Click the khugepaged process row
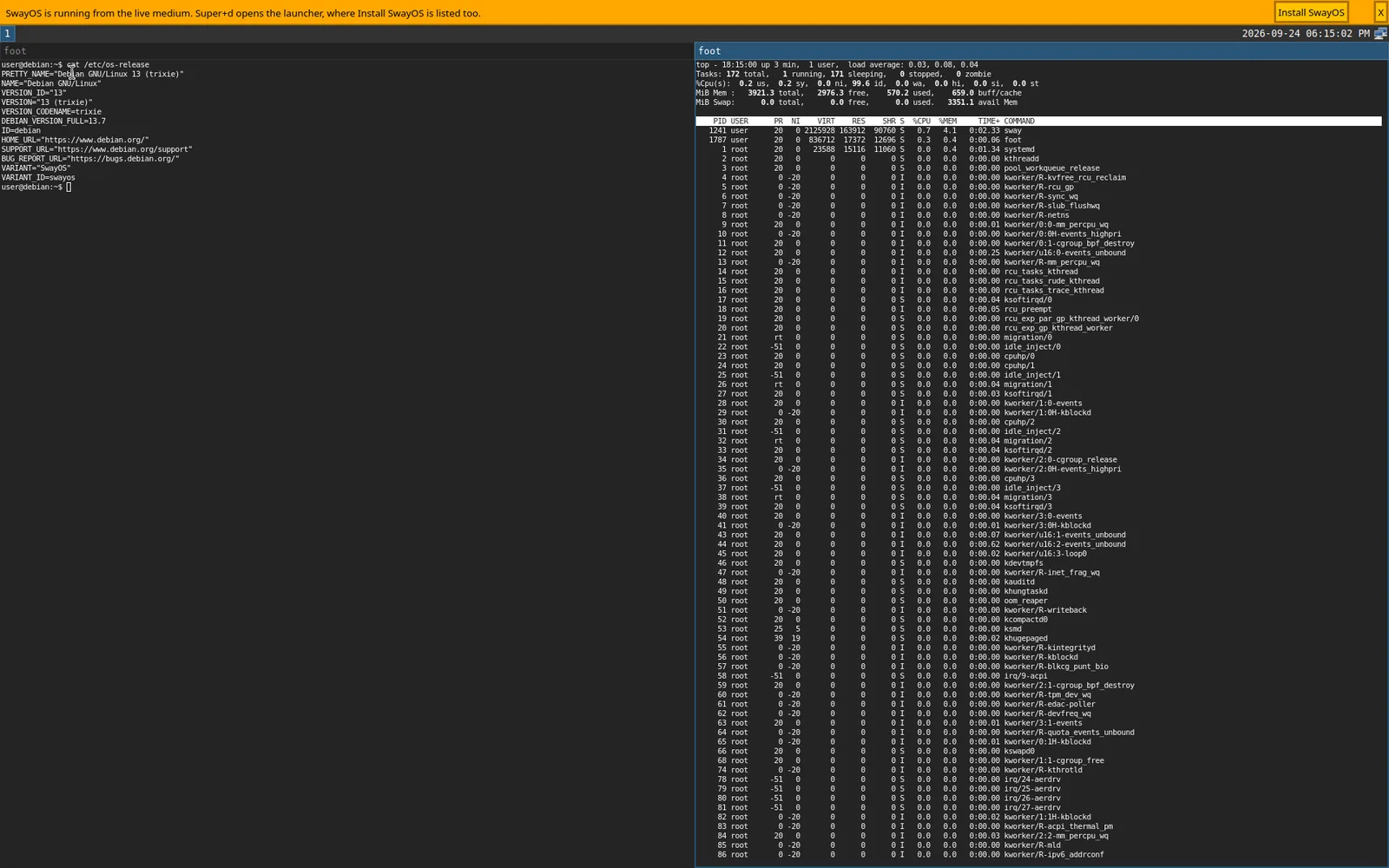The image size is (1389, 868). pos(1038,639)
